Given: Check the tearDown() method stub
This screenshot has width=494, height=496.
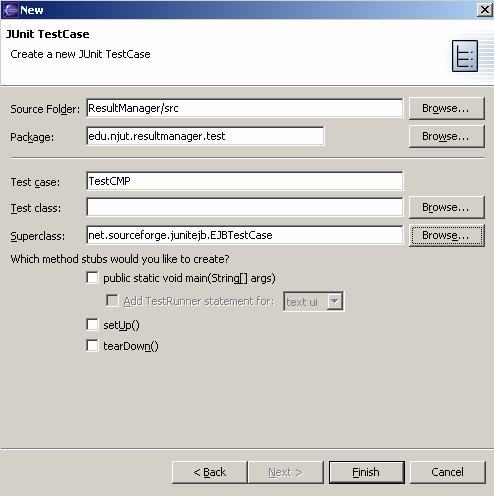Looking at the screenshot, I should click(x=92, y=345).
